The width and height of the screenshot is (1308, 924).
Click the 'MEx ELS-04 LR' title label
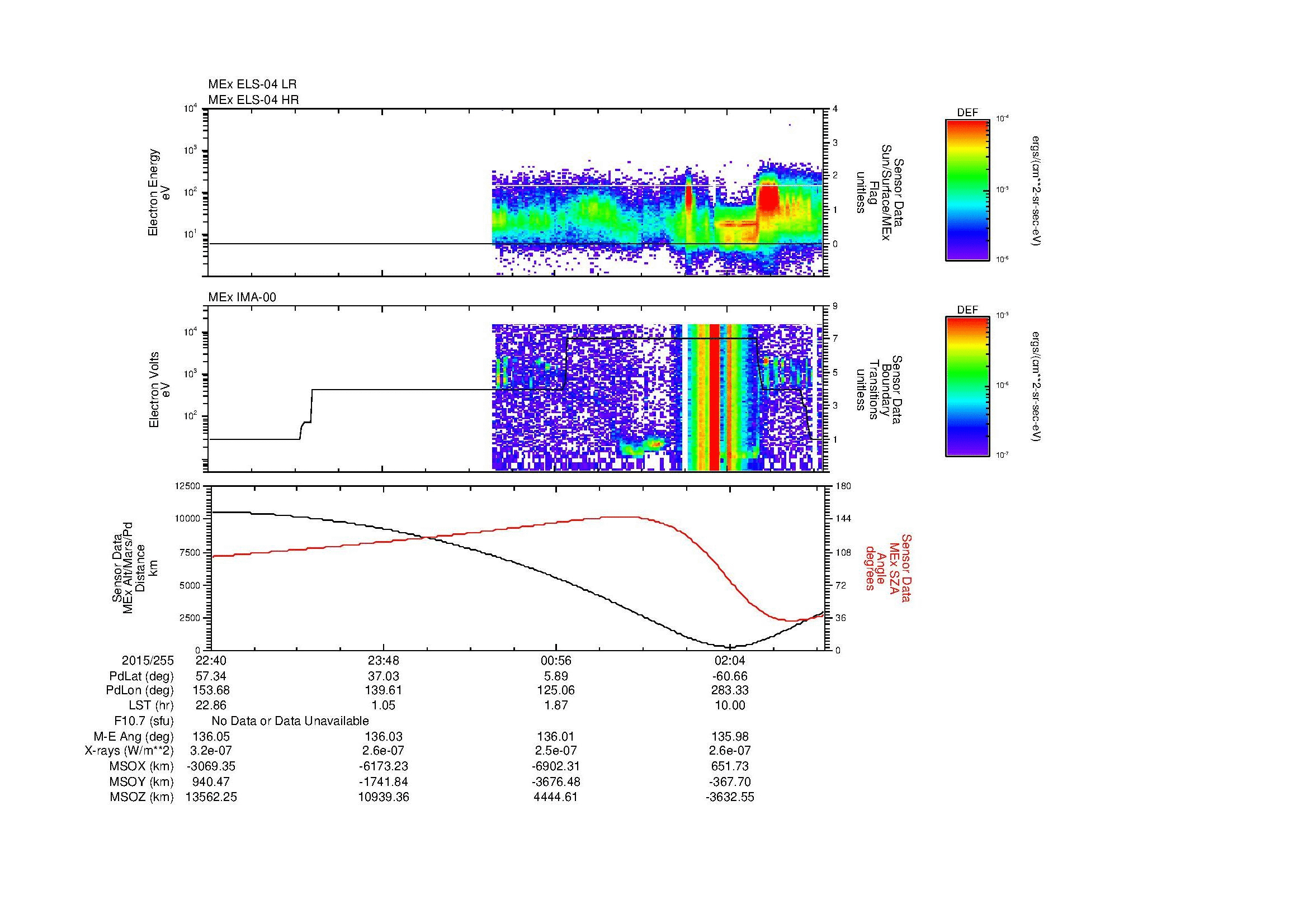coord(252,84)
